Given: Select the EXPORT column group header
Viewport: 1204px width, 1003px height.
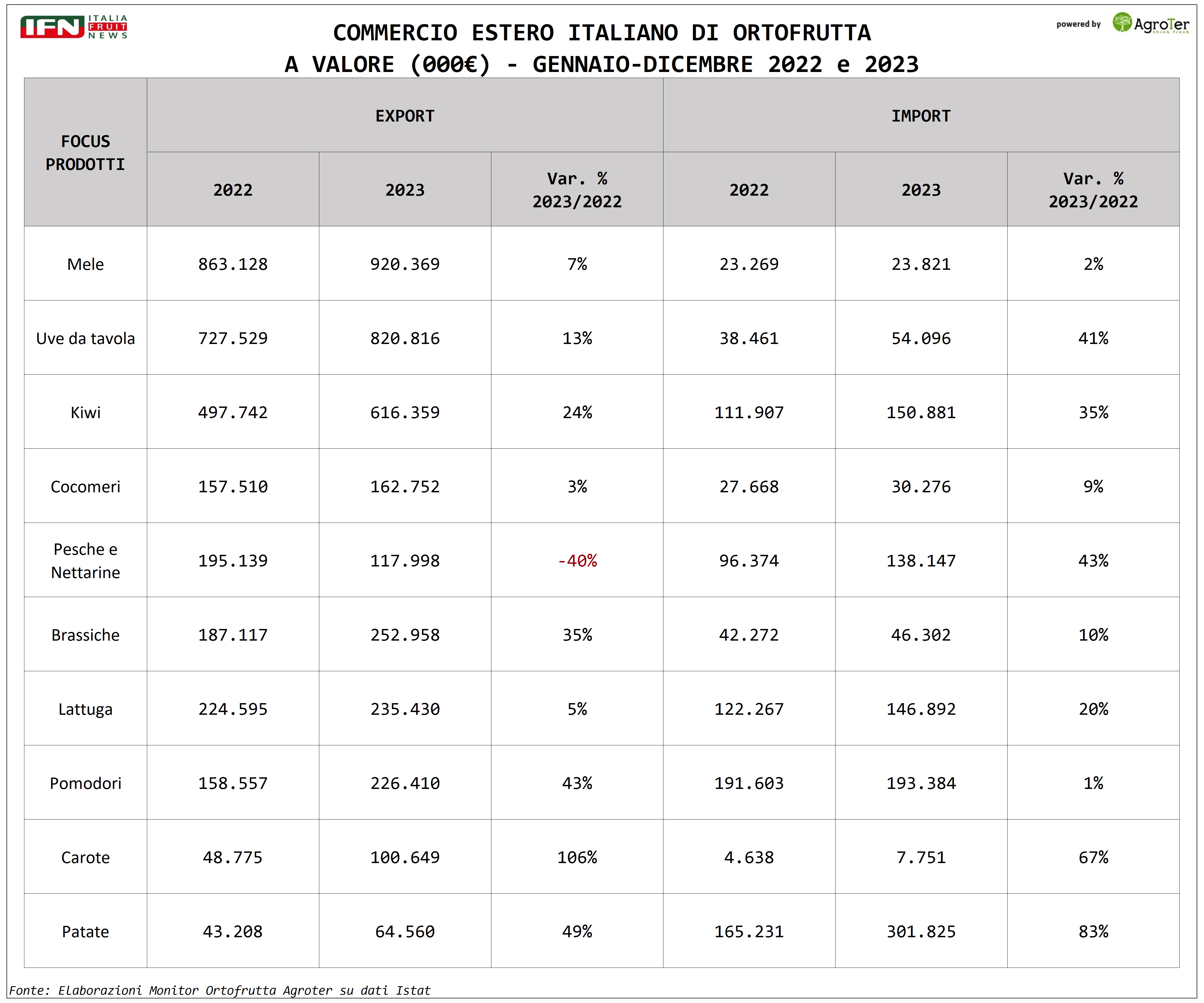Looking at the screenshot, I should (x=405, y=116).
